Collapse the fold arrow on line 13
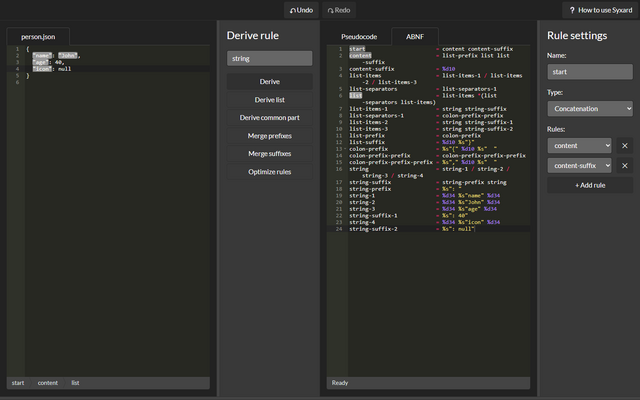The height and width of the screenshot is (400, 640). 345,149
